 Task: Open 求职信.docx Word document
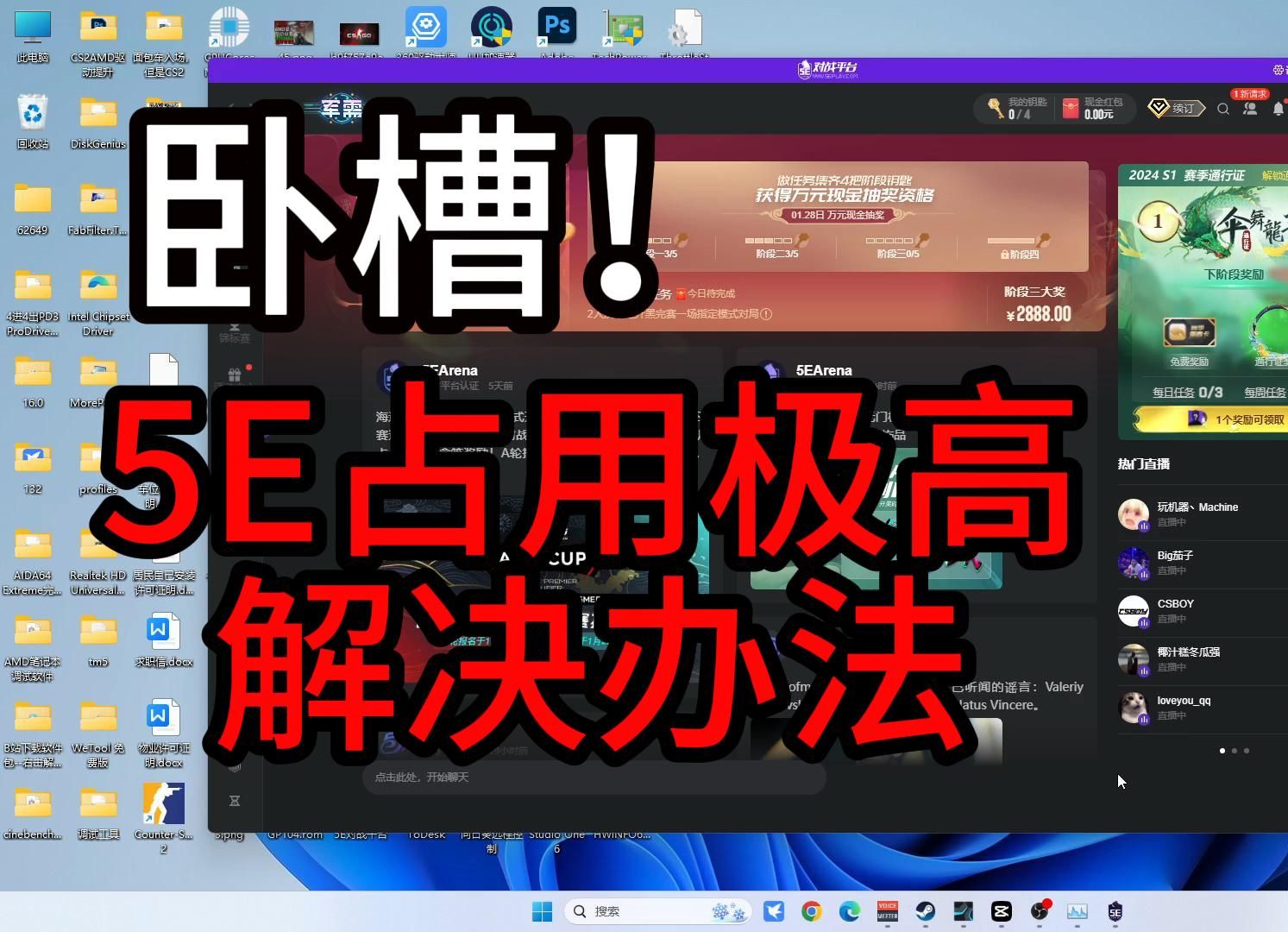click(163, 639)
